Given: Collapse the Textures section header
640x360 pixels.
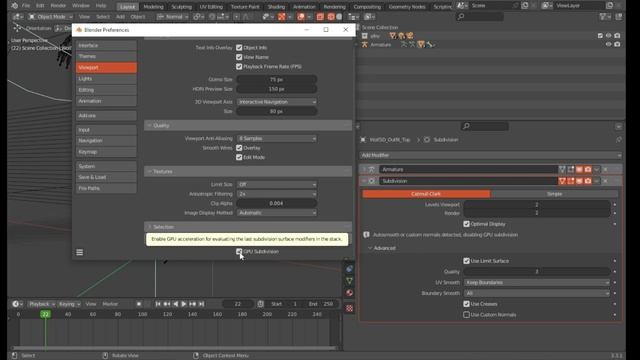Looking at the screenshot, I should click(x=248, y=171).
